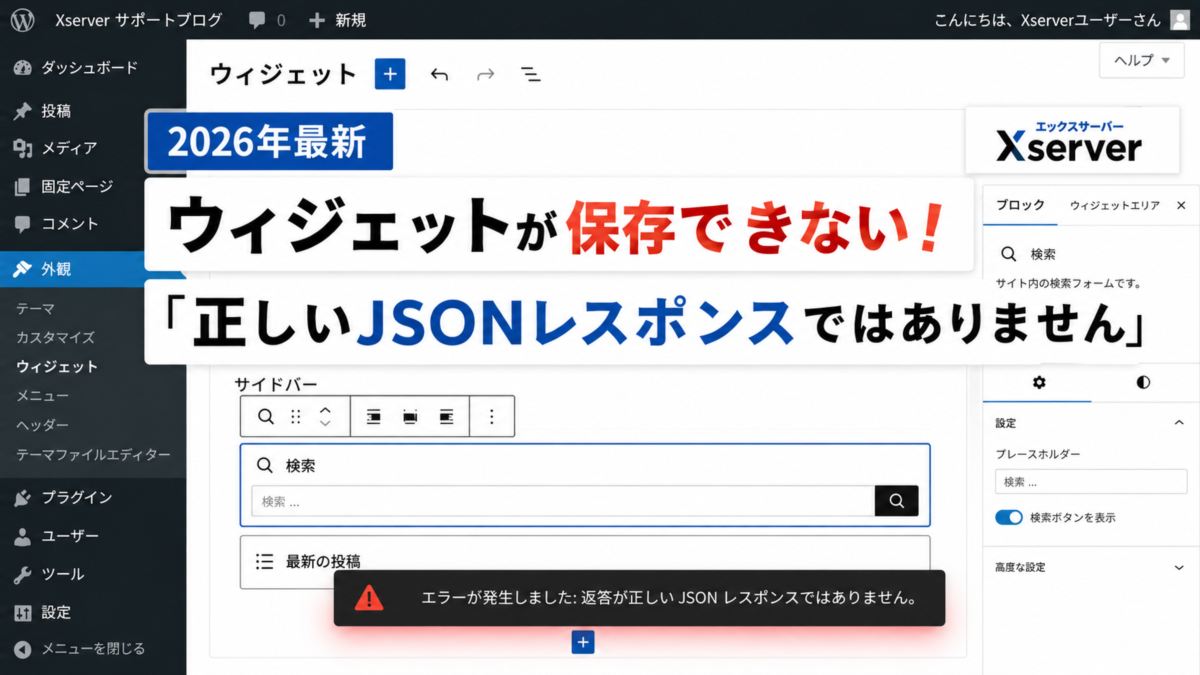Viewport: 1200px width, 675px height.
Task: Click the middle layout icon in block toolbar
Action: tap(410, 417)
